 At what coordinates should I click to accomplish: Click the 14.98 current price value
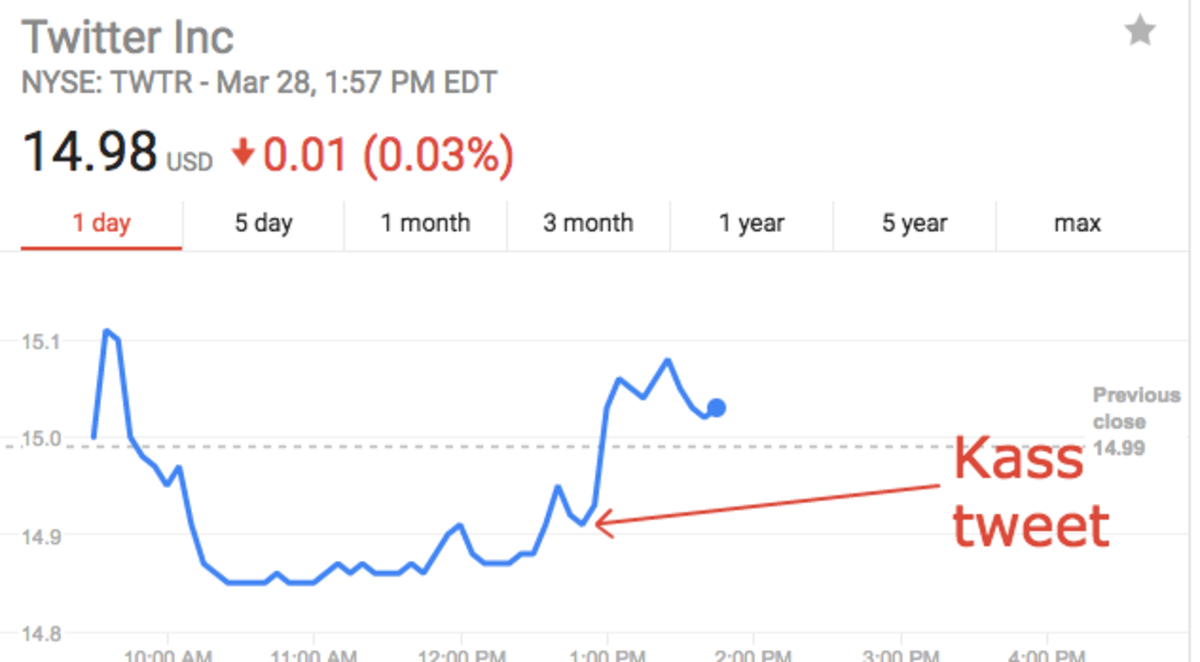(x=90, y=148)
